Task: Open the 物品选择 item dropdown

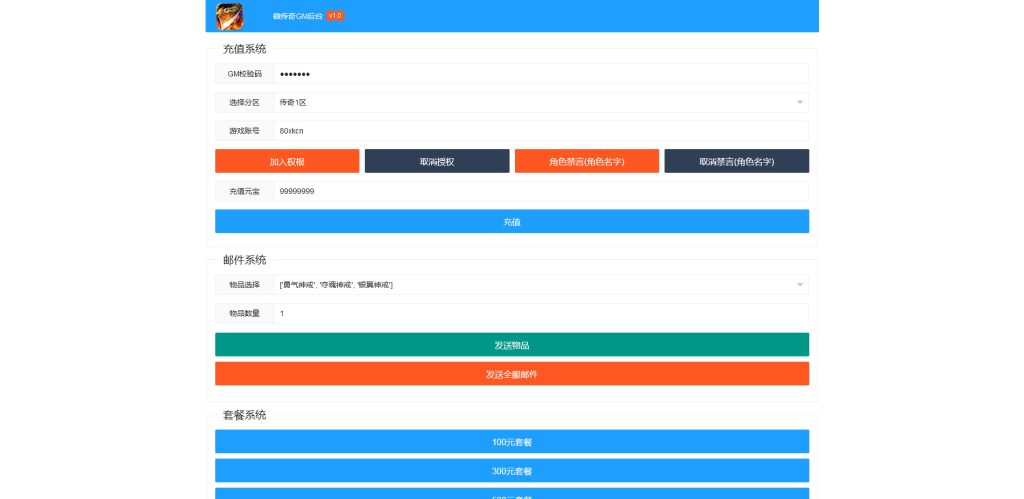Action: tap(541, 285)
